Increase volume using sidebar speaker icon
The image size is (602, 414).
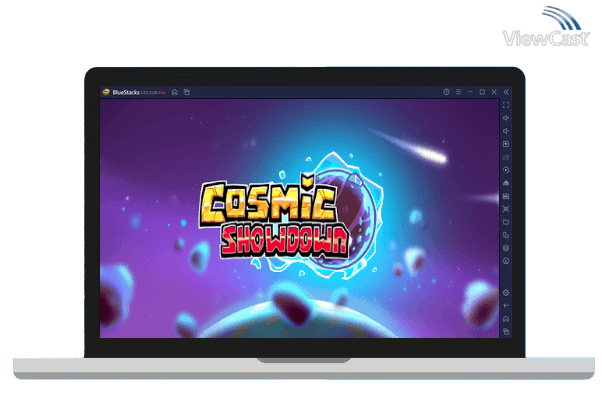coord(506,118)
